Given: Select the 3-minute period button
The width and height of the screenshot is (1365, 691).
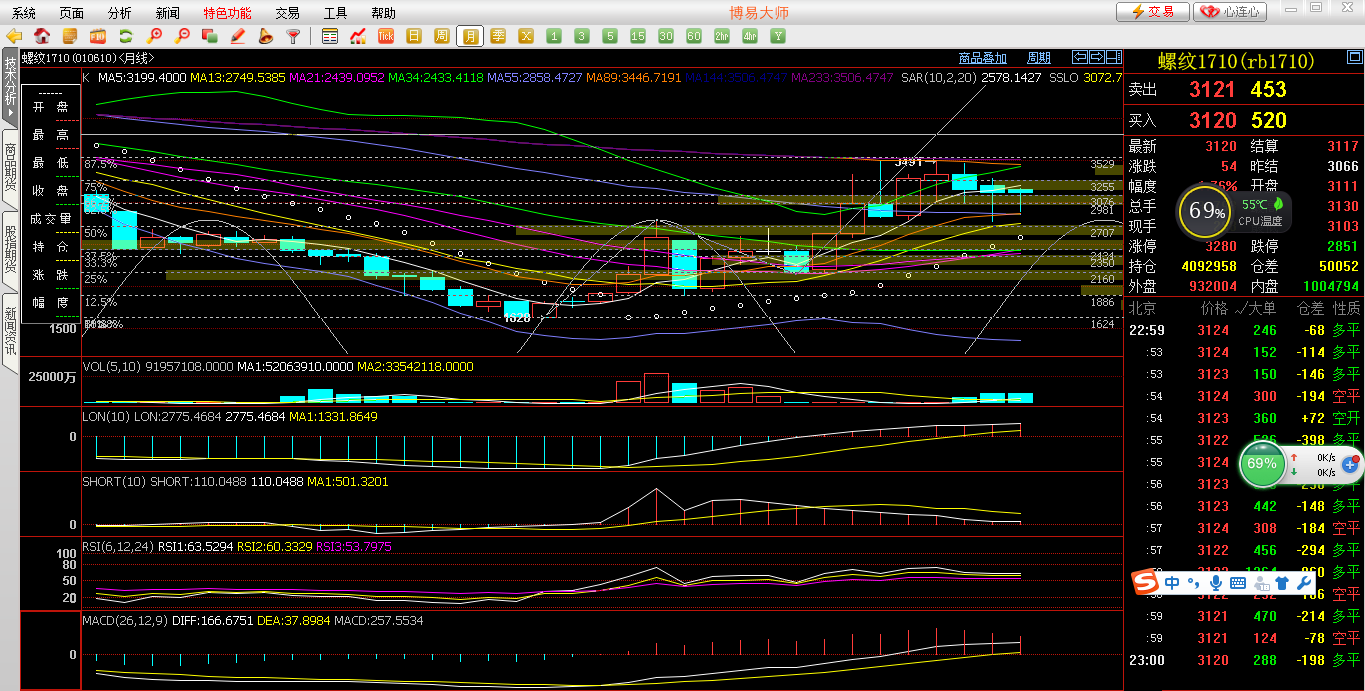Looking at the screenshot, I should click(582, 36).
